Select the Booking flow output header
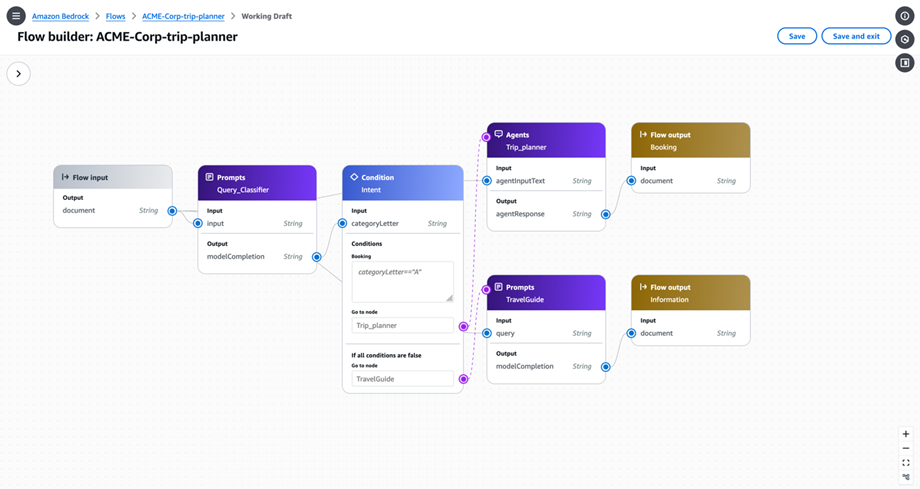Viewport: 920px width, 489px height. click(x=691, y=140)
